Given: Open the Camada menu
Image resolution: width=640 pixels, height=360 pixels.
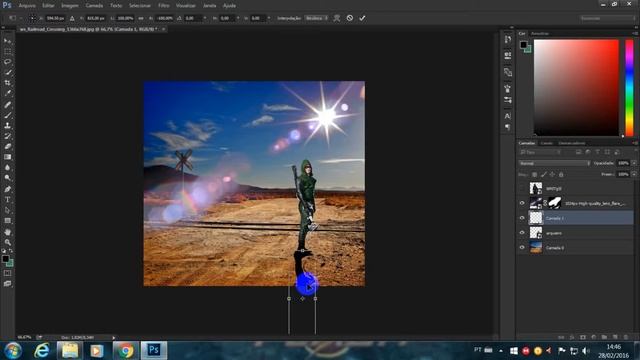Looking at the screenshot, I should [x=94, y=6].
